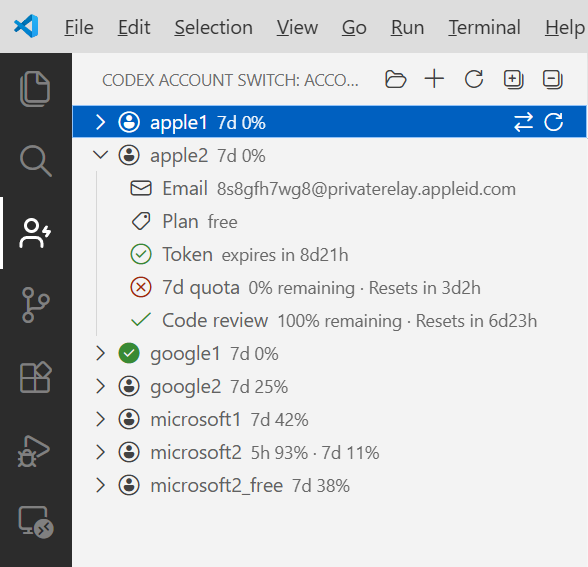Select the apple2 account row label
This screenshot has height=567, width=588.
(x=178, y=156)
